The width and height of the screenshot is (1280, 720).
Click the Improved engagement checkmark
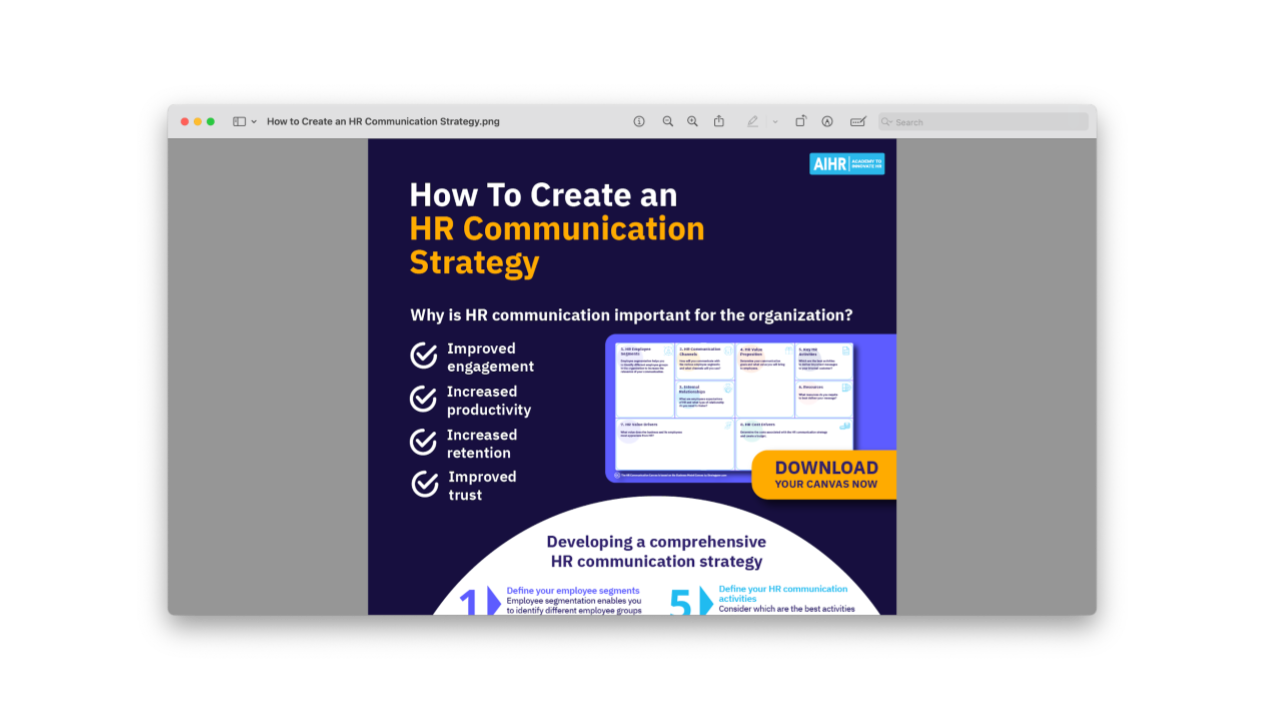click(x=423, y=356)
